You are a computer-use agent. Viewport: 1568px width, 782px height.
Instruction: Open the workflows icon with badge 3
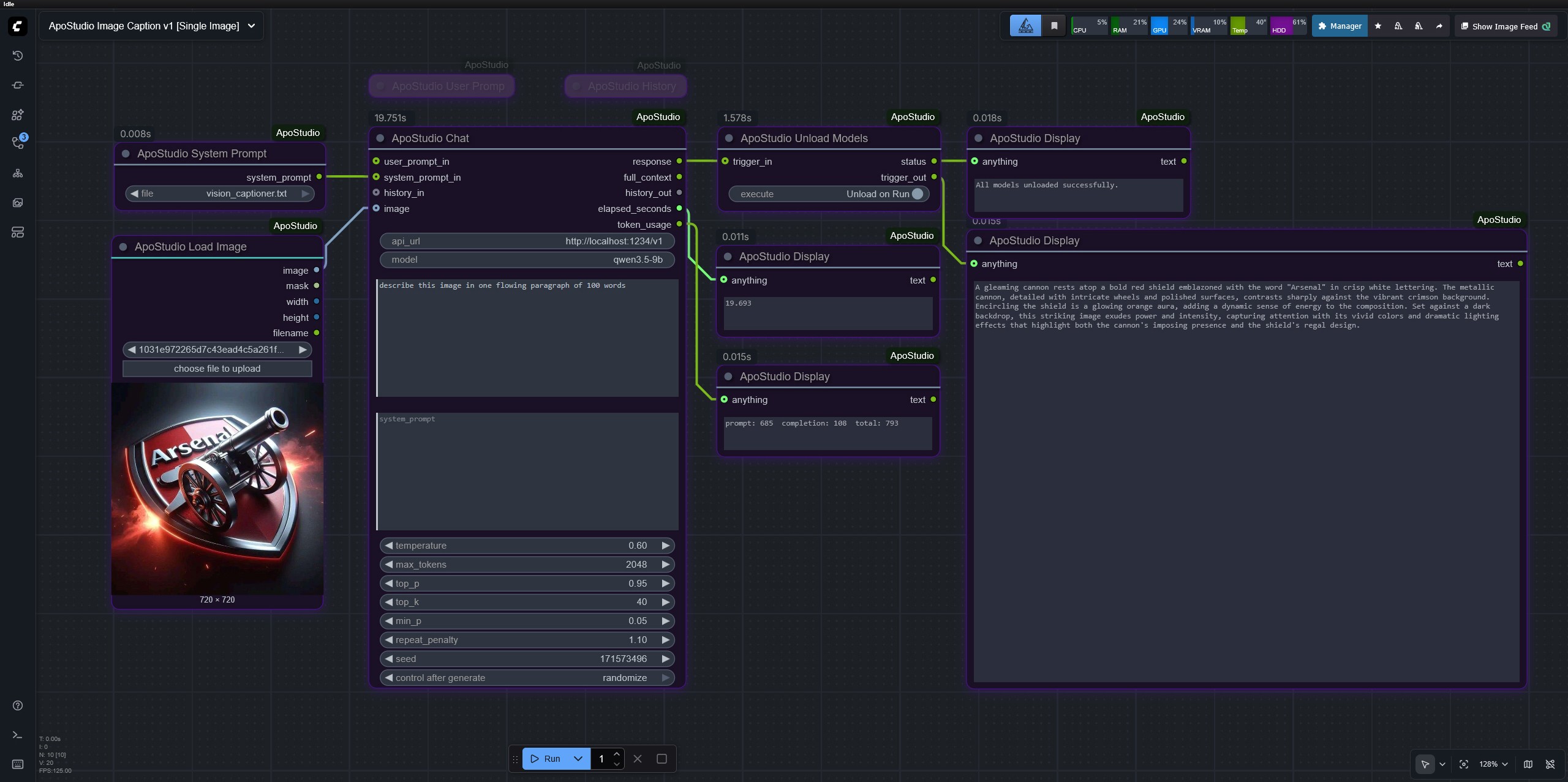click(18, 143)
